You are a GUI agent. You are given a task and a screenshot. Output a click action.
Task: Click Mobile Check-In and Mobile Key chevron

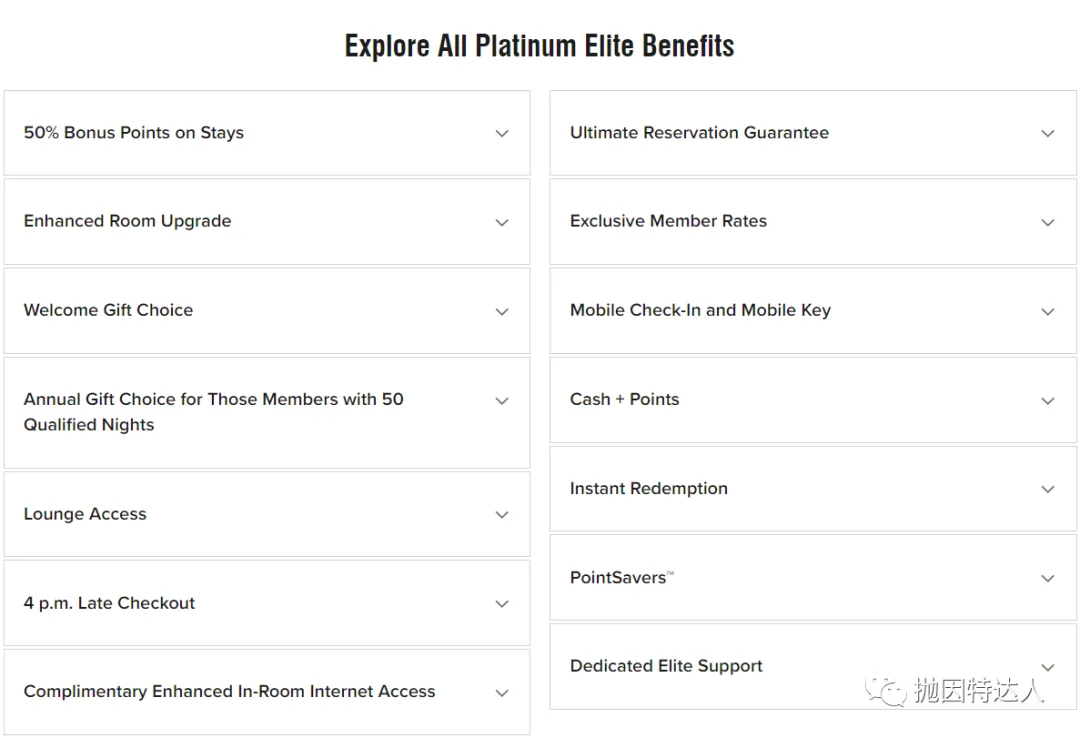point(1048,311)
